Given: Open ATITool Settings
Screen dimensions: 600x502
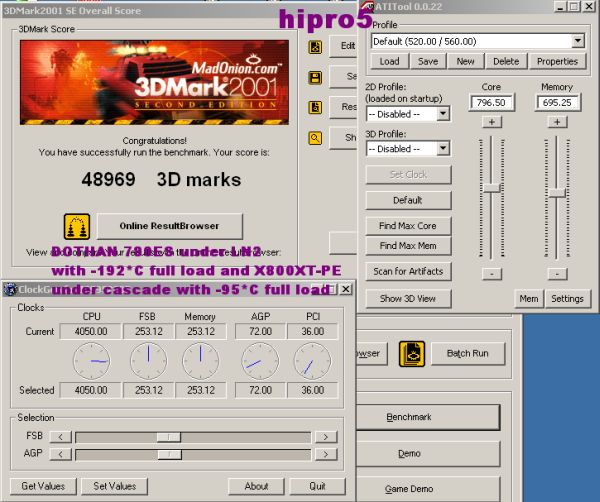Looking at the screenshot, I should pyautogui.click(x=567, y=299).
